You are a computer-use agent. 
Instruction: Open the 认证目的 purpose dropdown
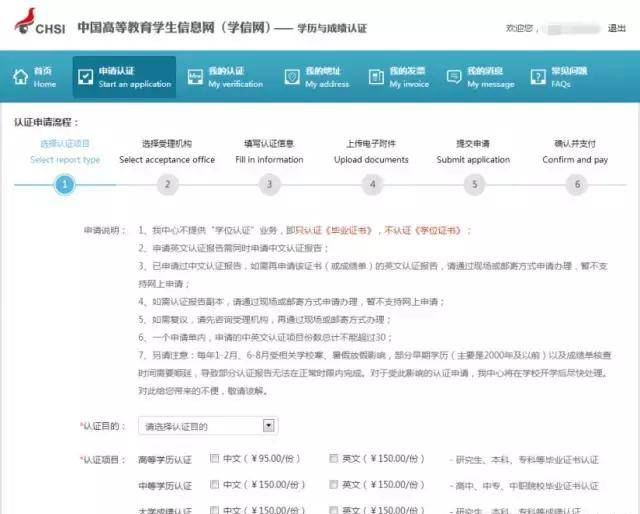(208, 426)
